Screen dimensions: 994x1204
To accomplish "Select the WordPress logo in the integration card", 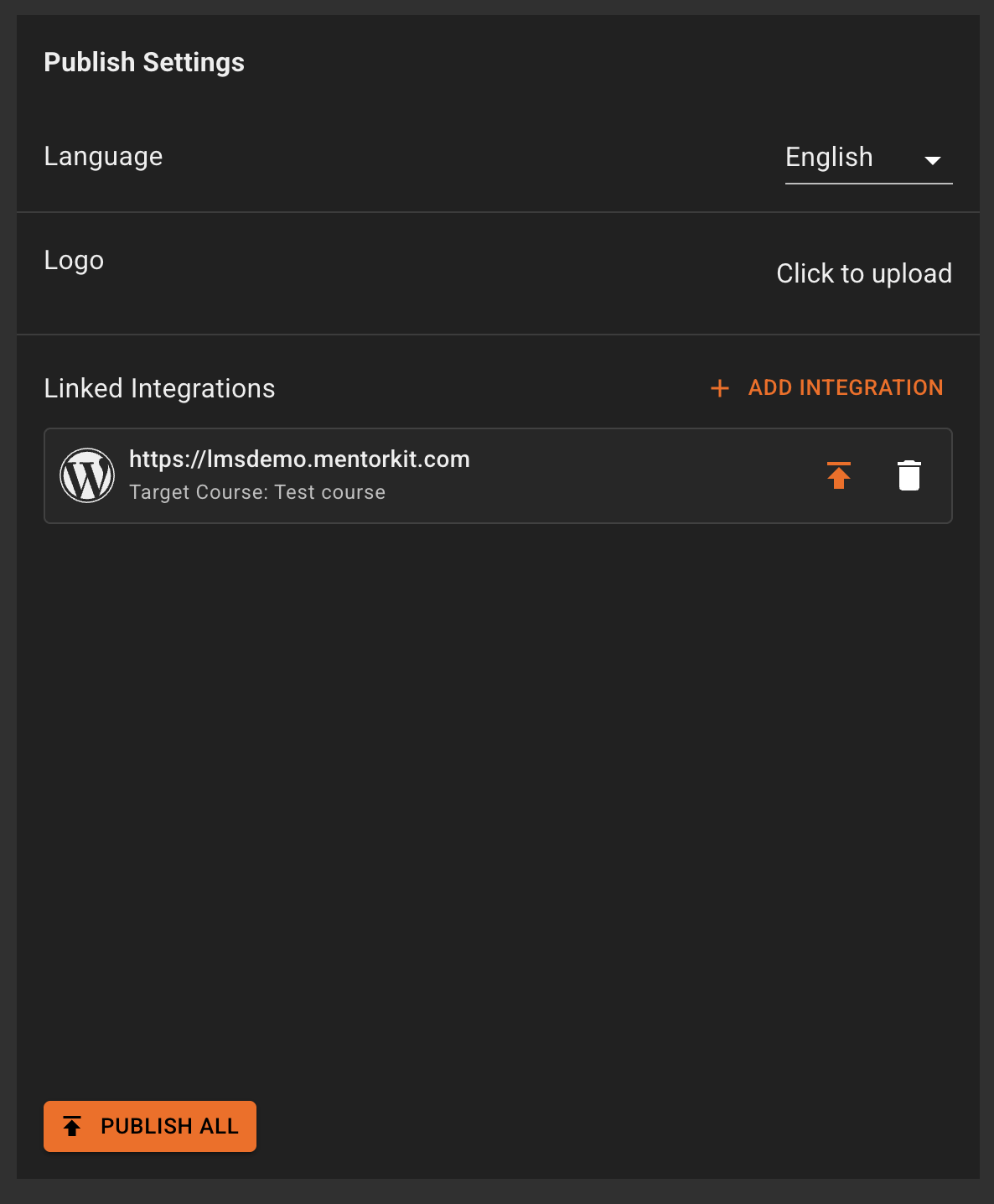I will tap(87, 475).
